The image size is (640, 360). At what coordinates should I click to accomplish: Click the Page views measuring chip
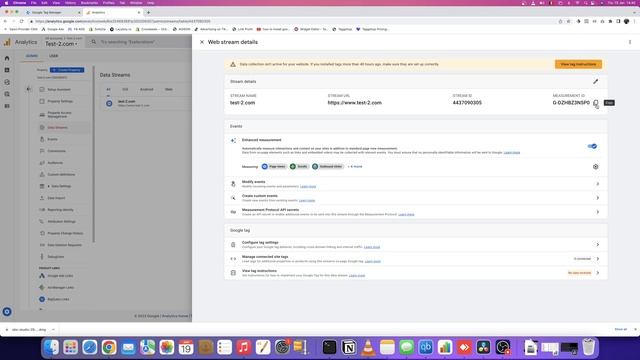coord(274,167)
